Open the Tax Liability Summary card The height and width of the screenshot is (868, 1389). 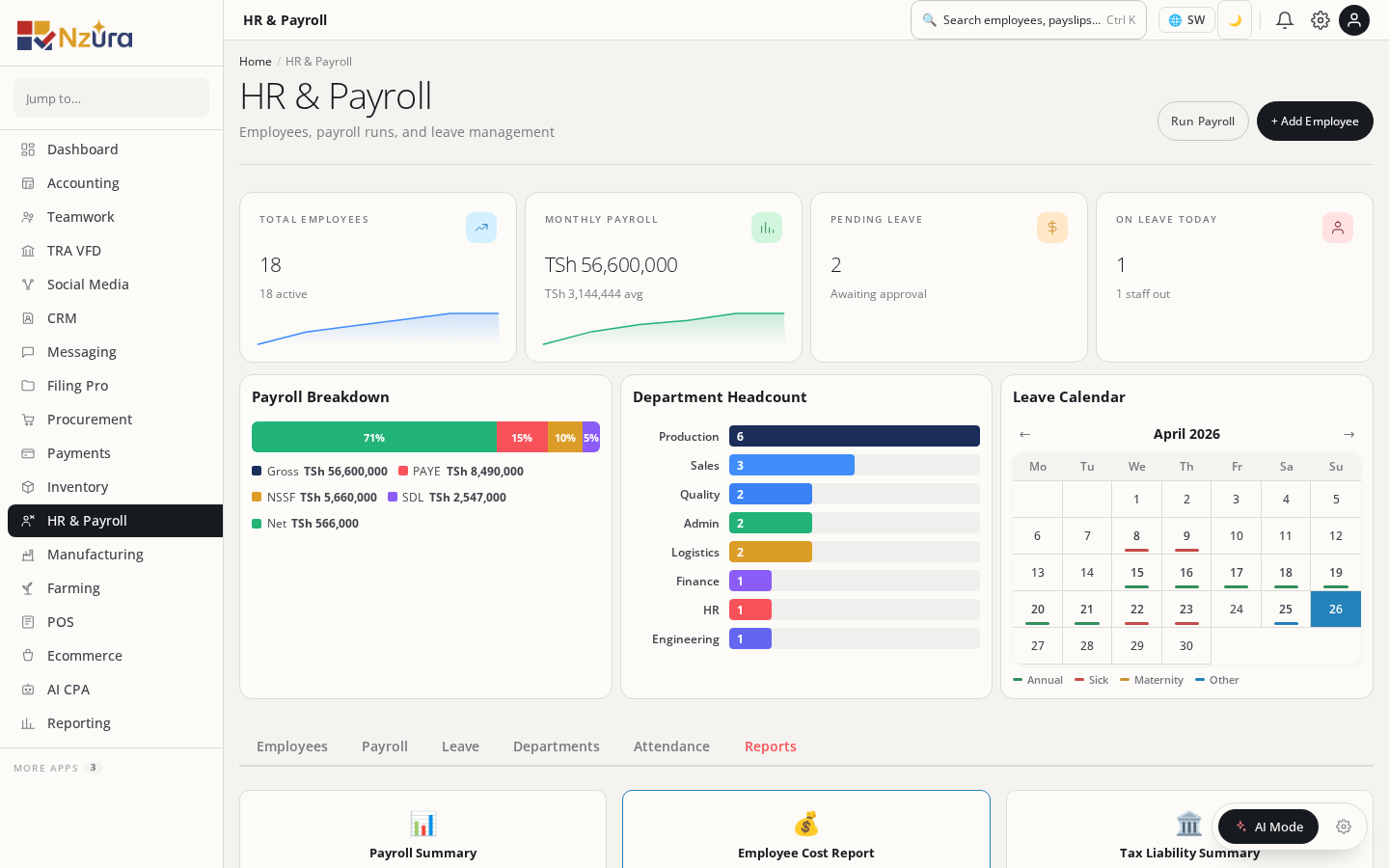click(1189, 829)
